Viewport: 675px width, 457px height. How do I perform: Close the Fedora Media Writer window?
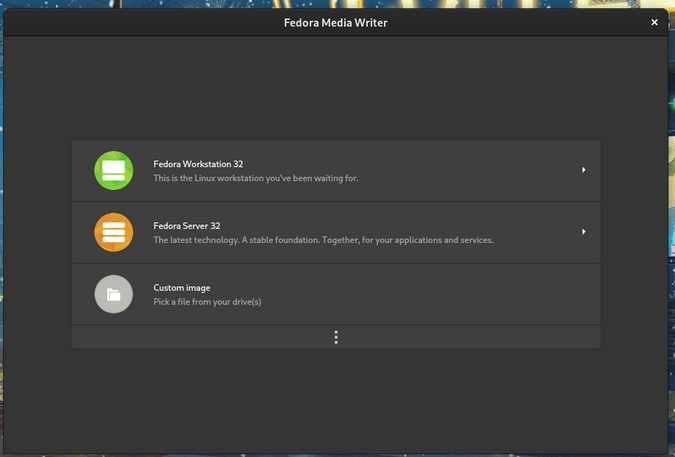[654, 22]
